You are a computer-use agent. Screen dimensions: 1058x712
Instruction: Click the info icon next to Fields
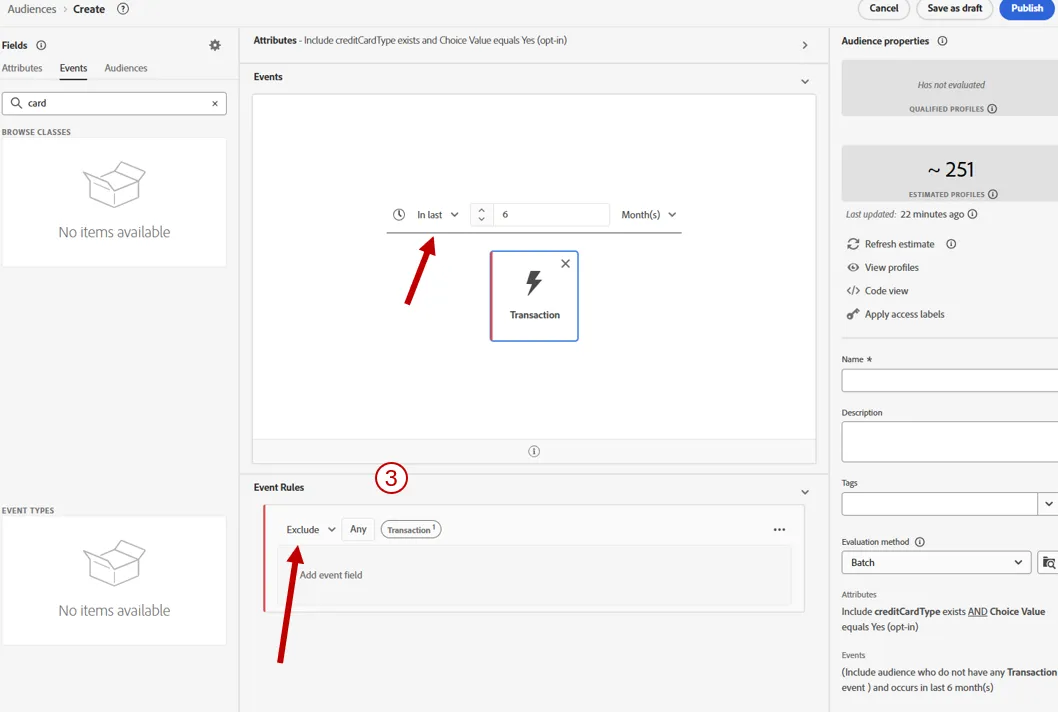(x=41, y=45)
